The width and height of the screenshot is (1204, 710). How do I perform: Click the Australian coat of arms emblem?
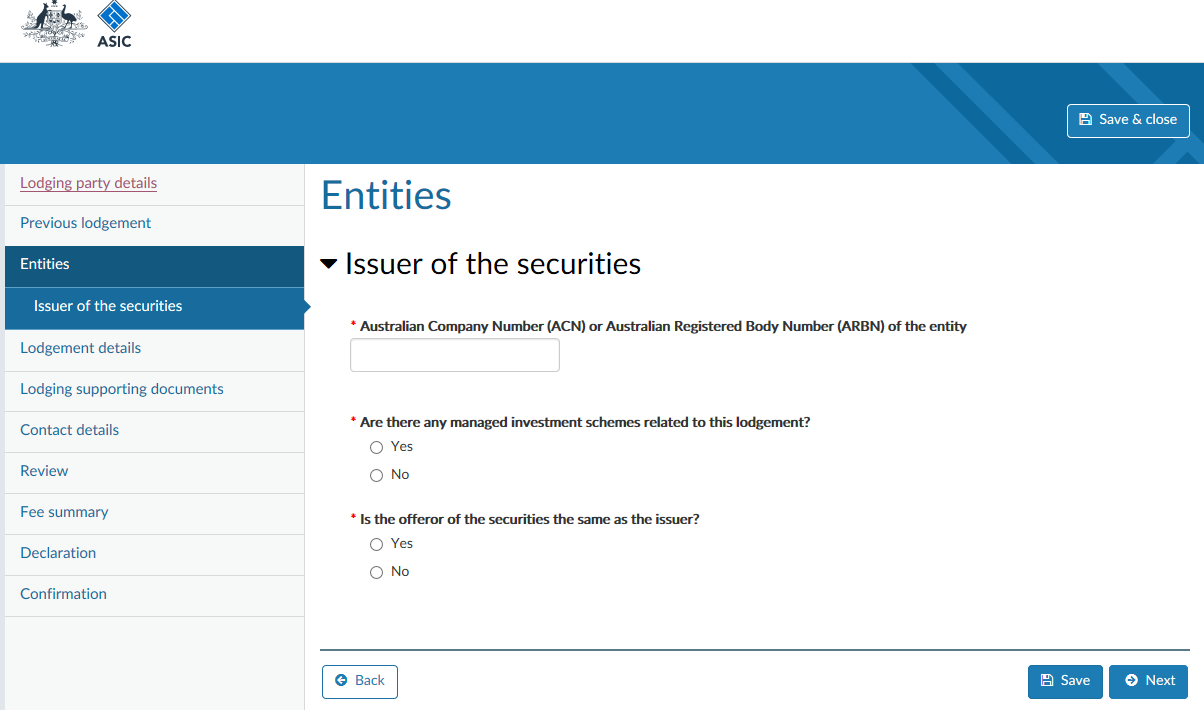(55, 24)
